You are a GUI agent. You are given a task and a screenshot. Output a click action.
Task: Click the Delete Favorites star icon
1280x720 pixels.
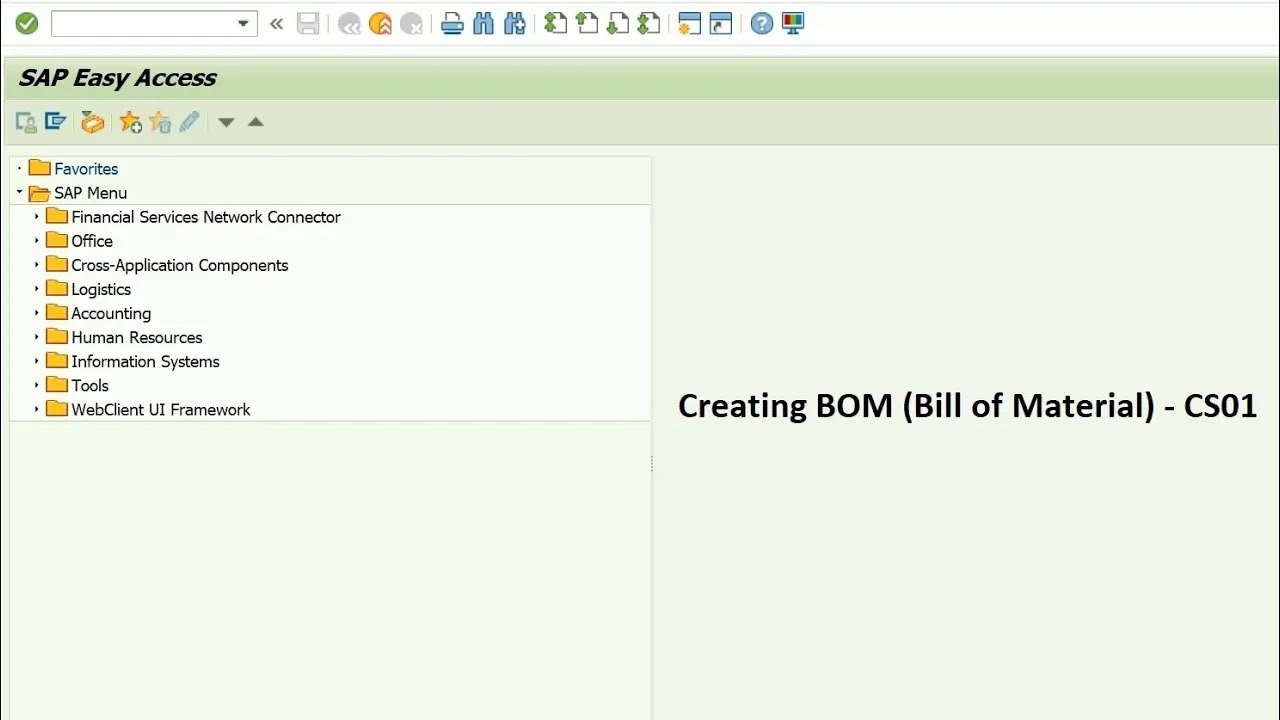pyautogui.click(x=160, y=122)
